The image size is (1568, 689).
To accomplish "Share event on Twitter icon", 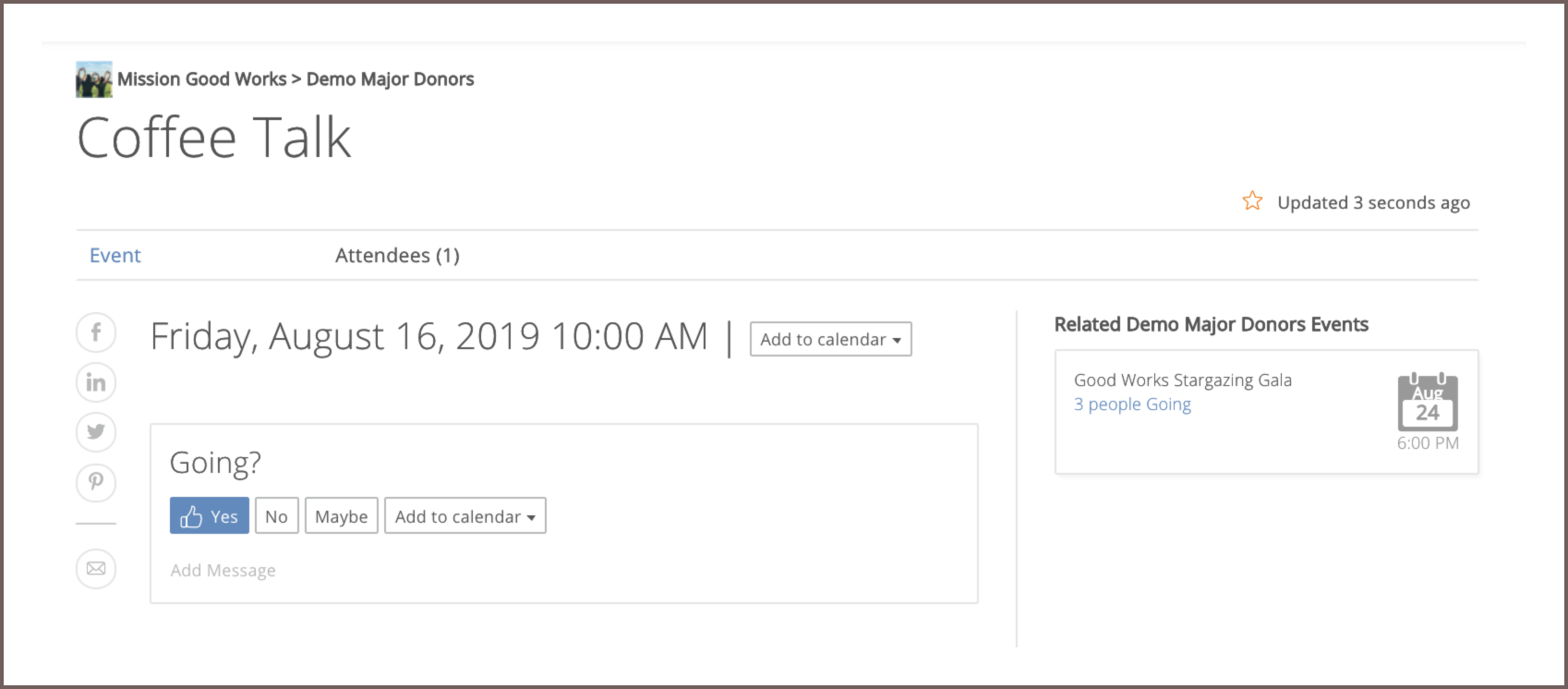I will [x=96, y=431].
